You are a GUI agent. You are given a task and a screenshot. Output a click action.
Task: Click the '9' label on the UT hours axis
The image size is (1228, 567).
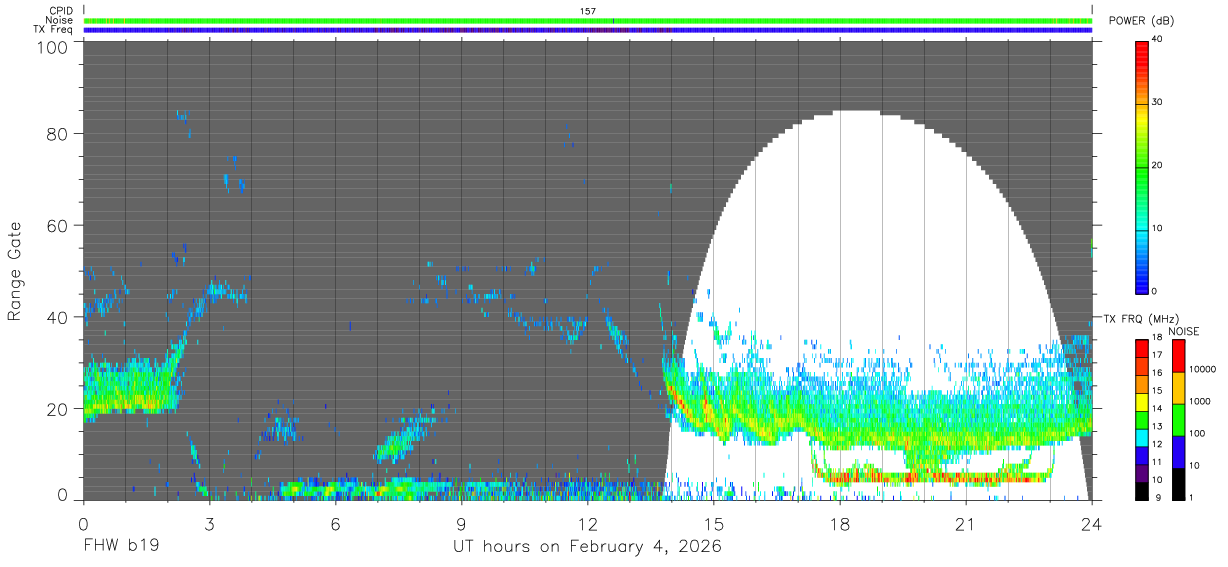click(x=461, y=524)
